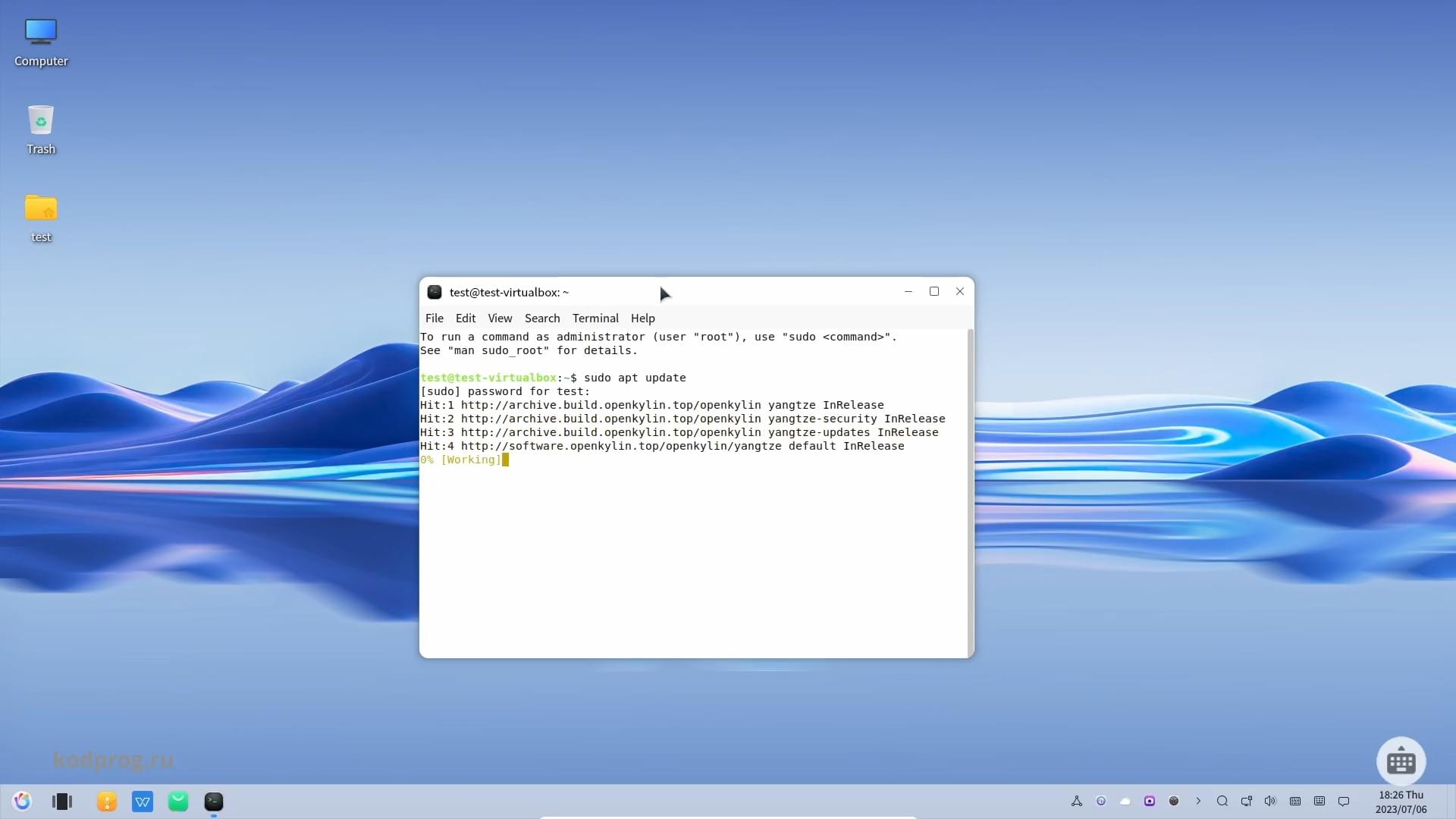Open the green Software Store in taskbar
The width and height of the screenshot is (1456, 819).
coord(178,802)
